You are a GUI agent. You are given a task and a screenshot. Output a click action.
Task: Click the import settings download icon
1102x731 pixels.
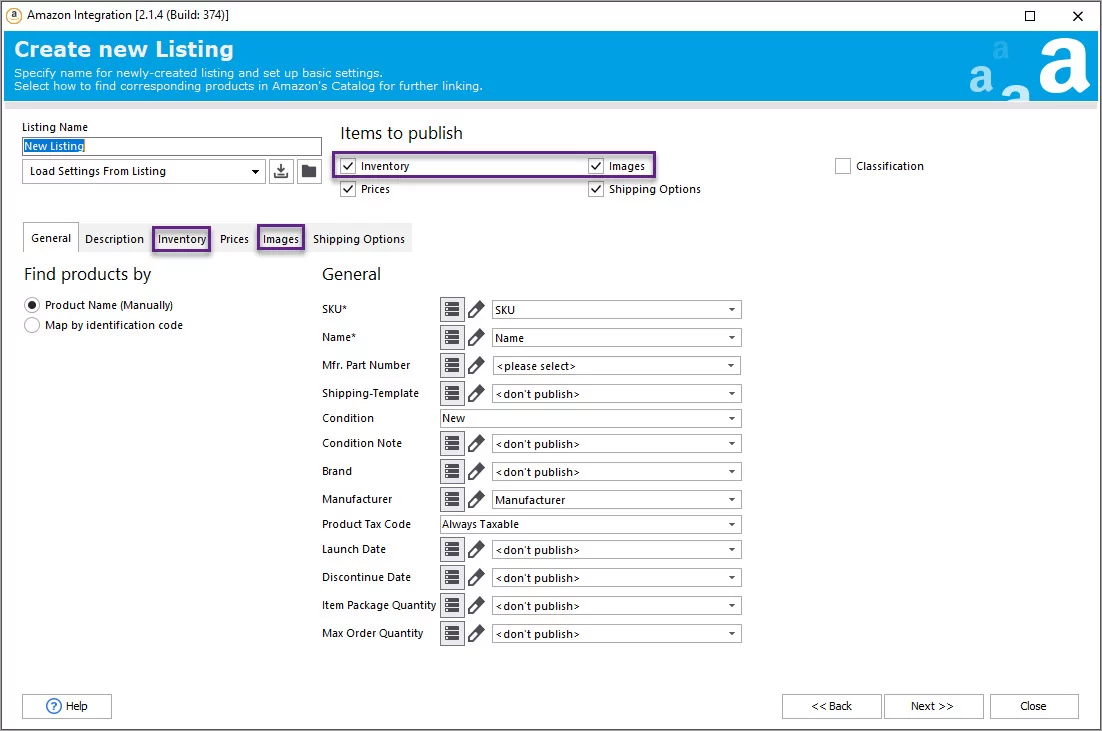click(281, 171)
